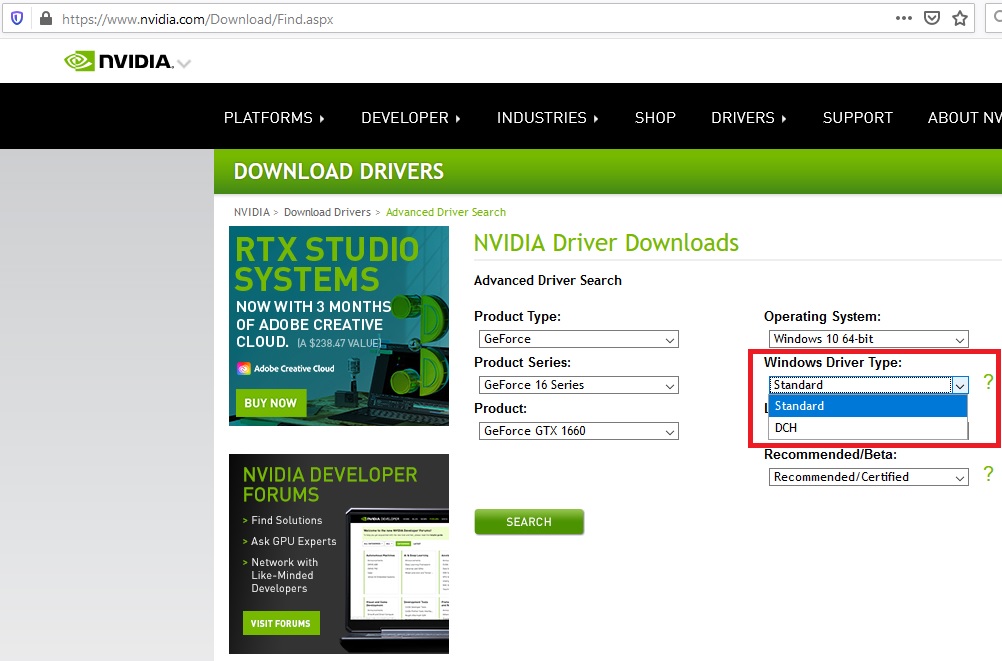
Task: Open the Product Series dropdown GeForce 16 Series
Action: 578,385
